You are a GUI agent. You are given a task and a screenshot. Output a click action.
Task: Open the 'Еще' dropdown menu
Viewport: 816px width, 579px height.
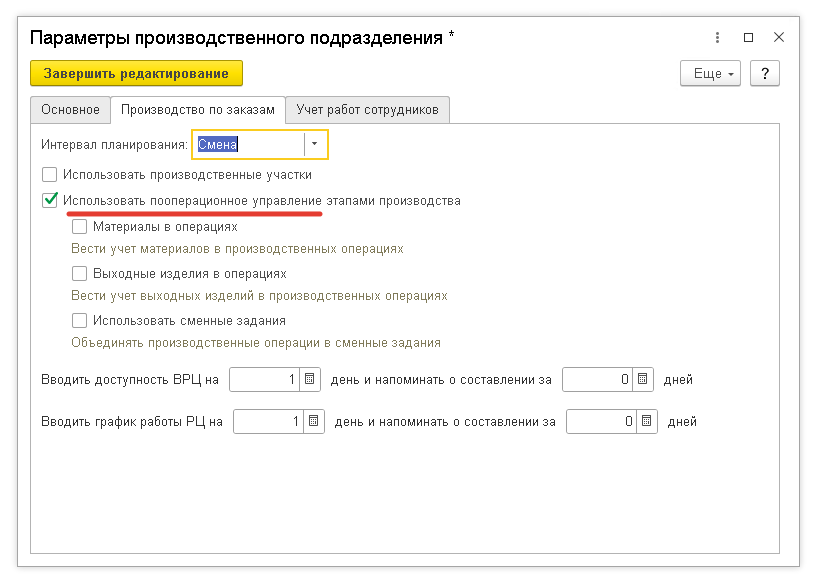point(710,74)
